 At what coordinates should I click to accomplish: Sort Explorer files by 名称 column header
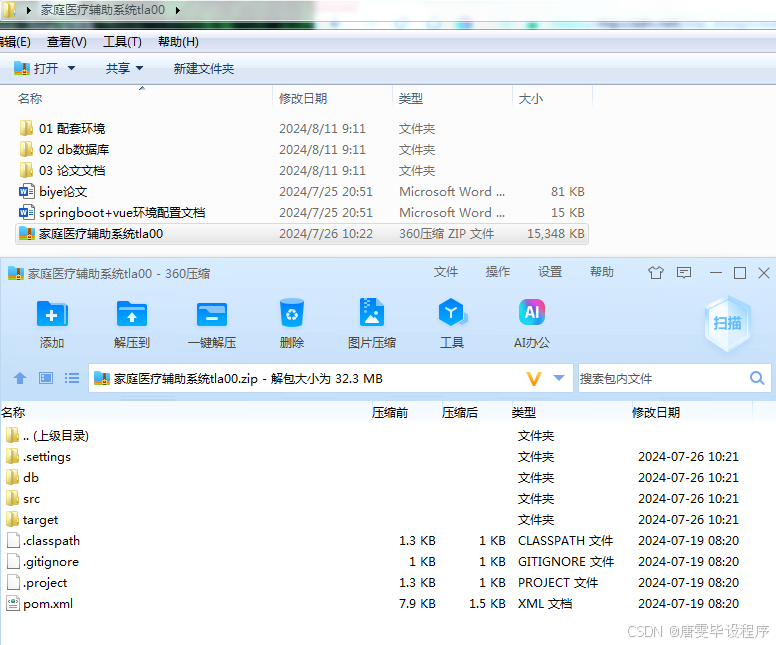click(x=143, y=99)
